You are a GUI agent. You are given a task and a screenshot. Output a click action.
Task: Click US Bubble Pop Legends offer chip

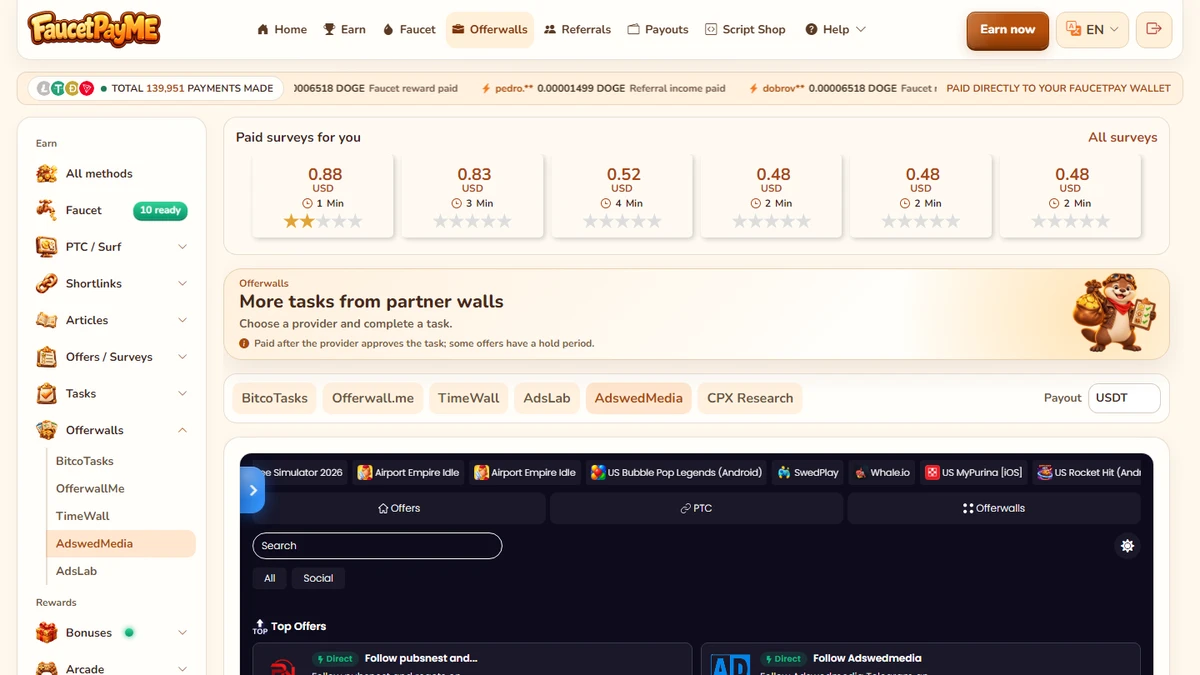(676, 472)
